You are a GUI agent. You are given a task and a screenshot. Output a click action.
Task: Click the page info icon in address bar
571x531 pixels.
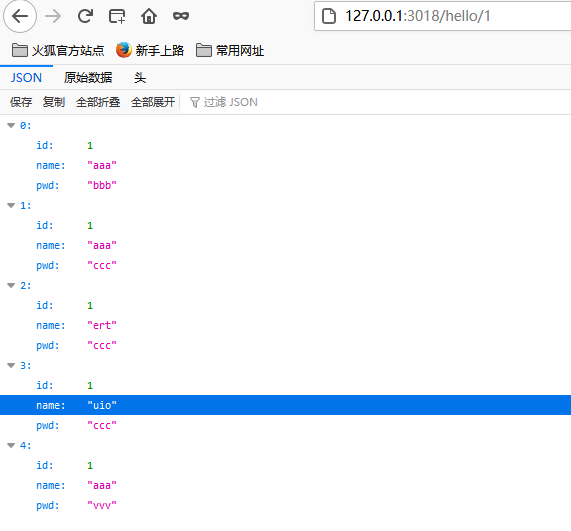329,16
